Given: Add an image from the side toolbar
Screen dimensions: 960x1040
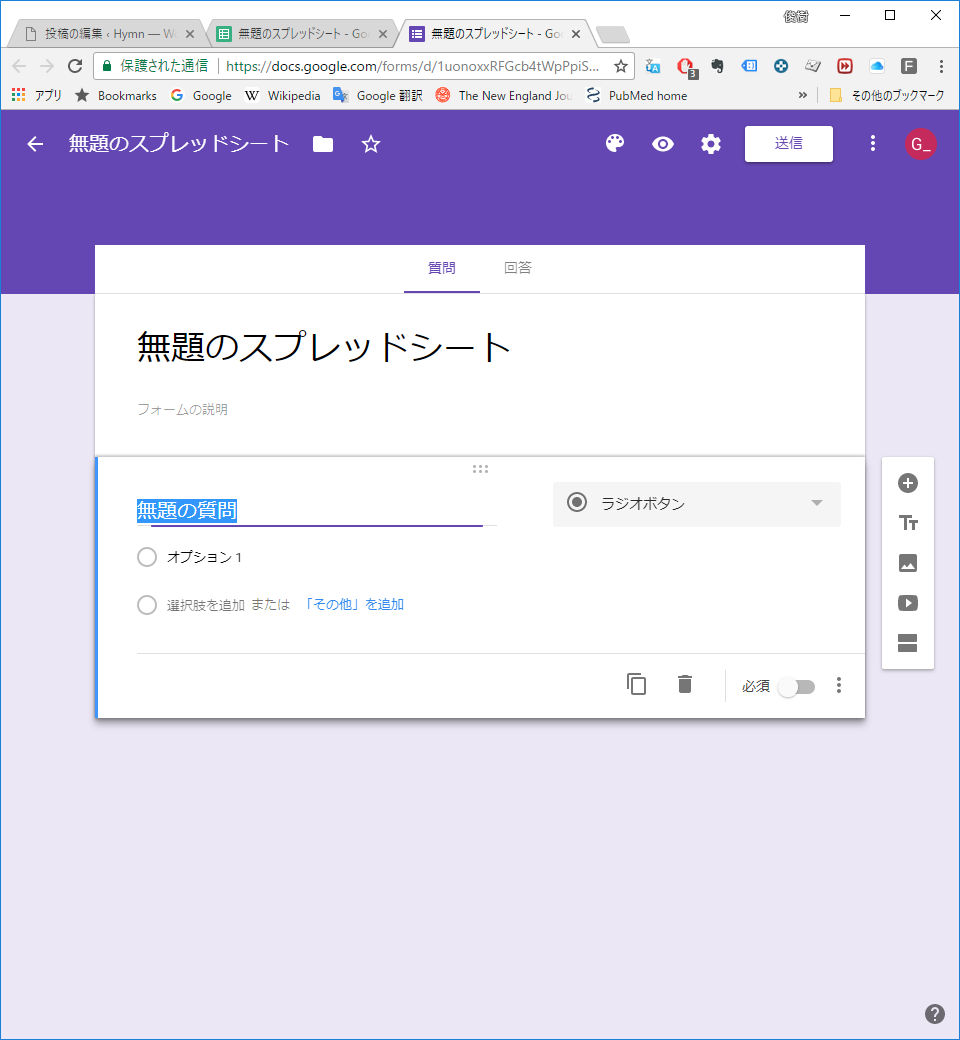Looking at the screenshot, I should (x=908, y=563).
